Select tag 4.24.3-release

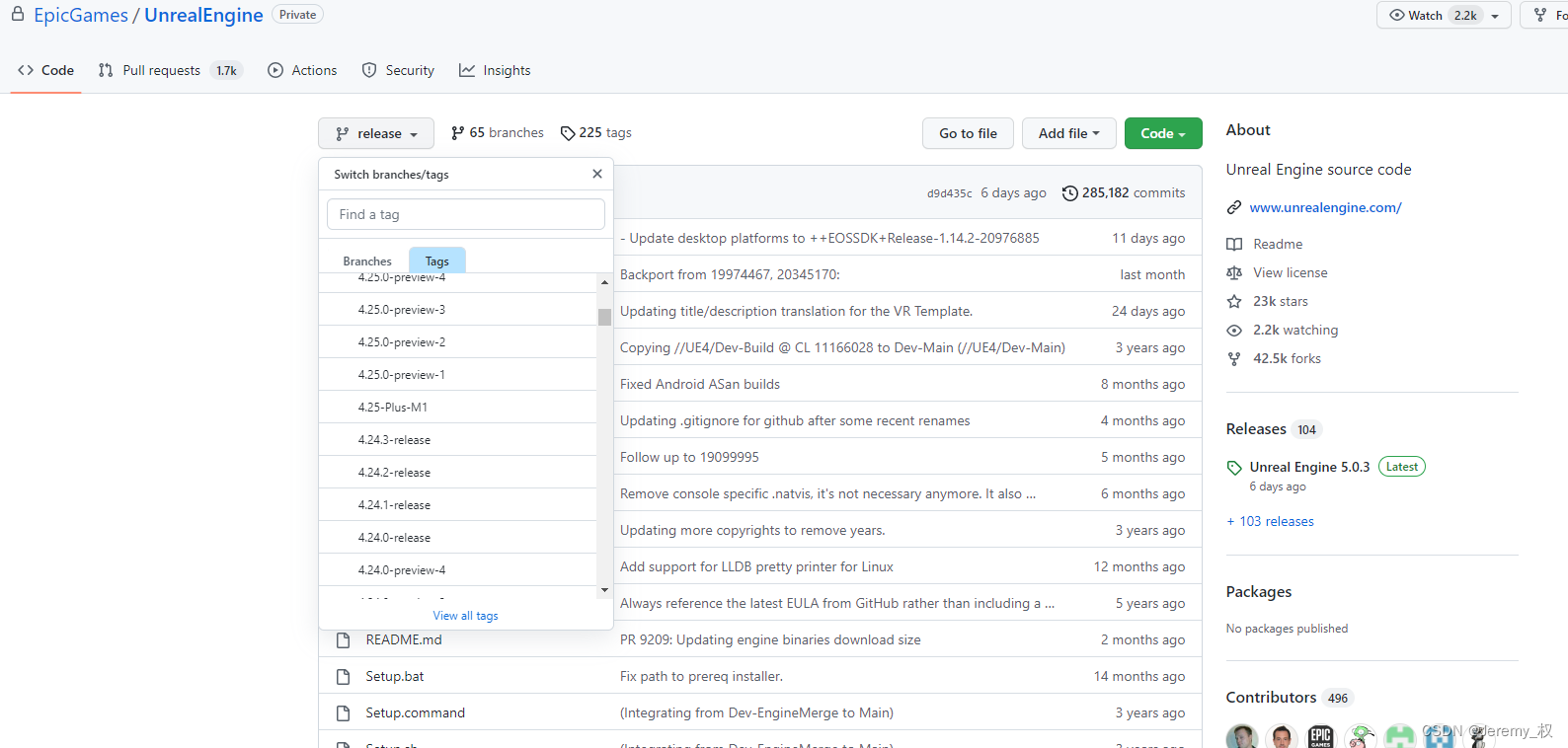(458, 440)
